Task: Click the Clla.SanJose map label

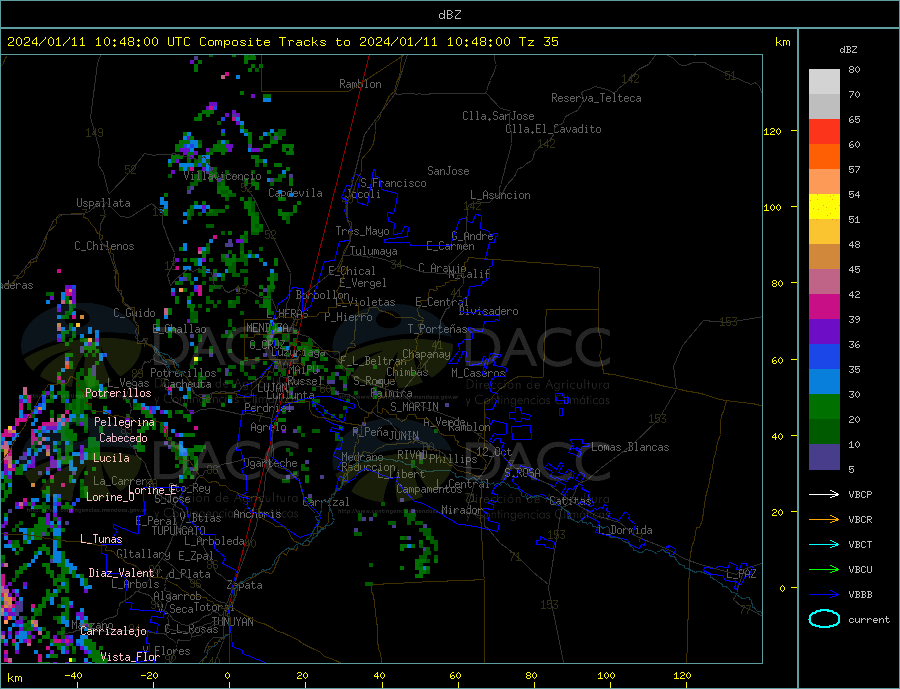Action: (x=498, y=116)
